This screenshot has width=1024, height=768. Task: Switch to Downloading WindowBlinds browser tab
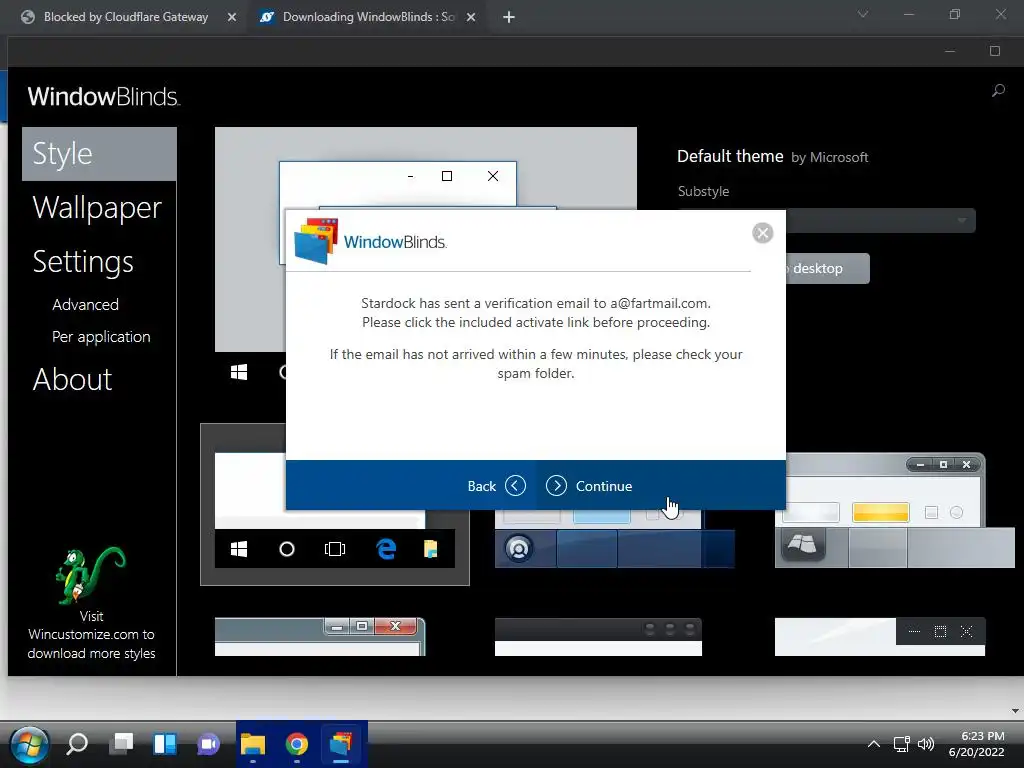(x=368, y=17)
